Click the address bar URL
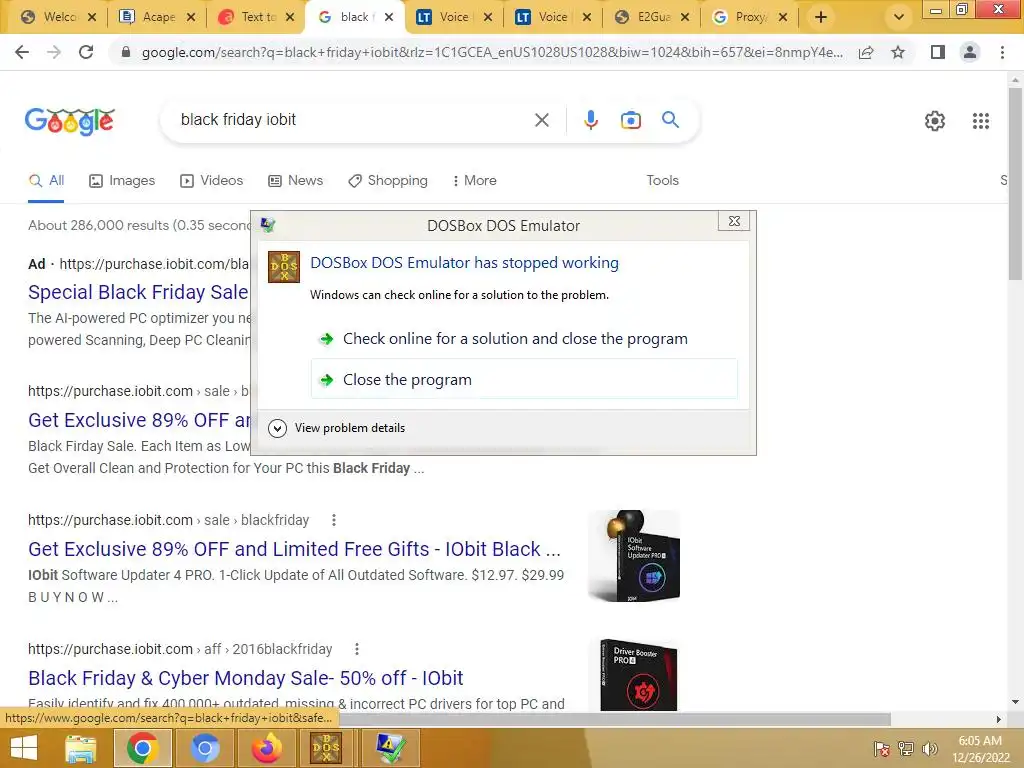Screen dimensions: 1024x768 491,52
